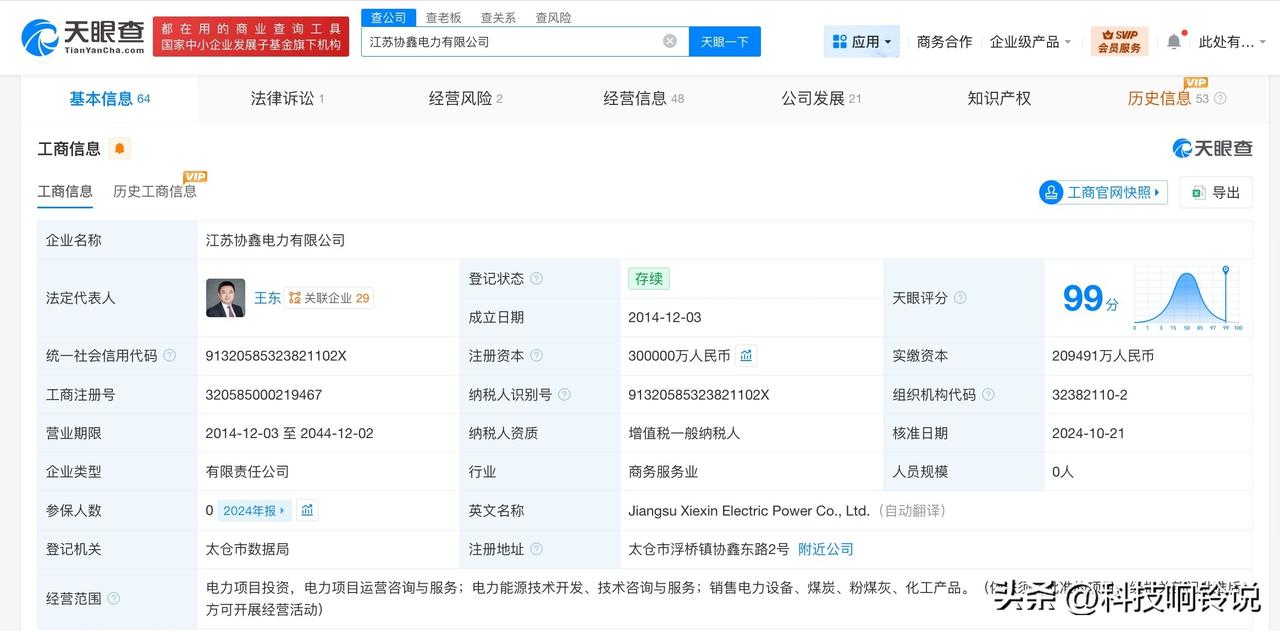Show help icon for 组织机构代码
The height and width of the screenshot is (631, 1280).
(x=988, y=394)
